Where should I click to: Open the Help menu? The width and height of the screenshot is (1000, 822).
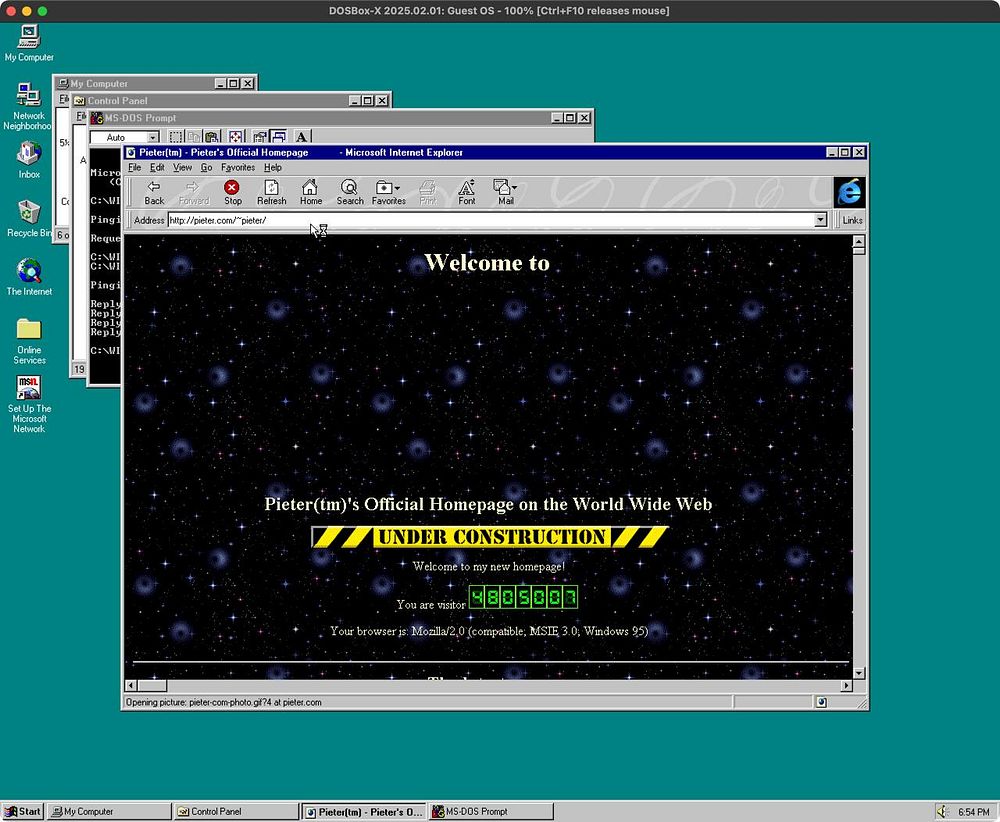272,168
